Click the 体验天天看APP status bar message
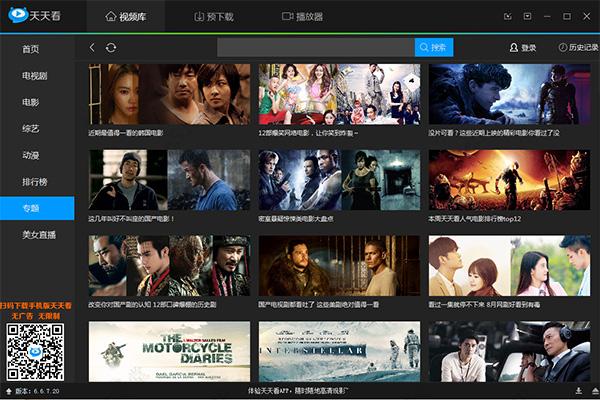 point(298,391)
